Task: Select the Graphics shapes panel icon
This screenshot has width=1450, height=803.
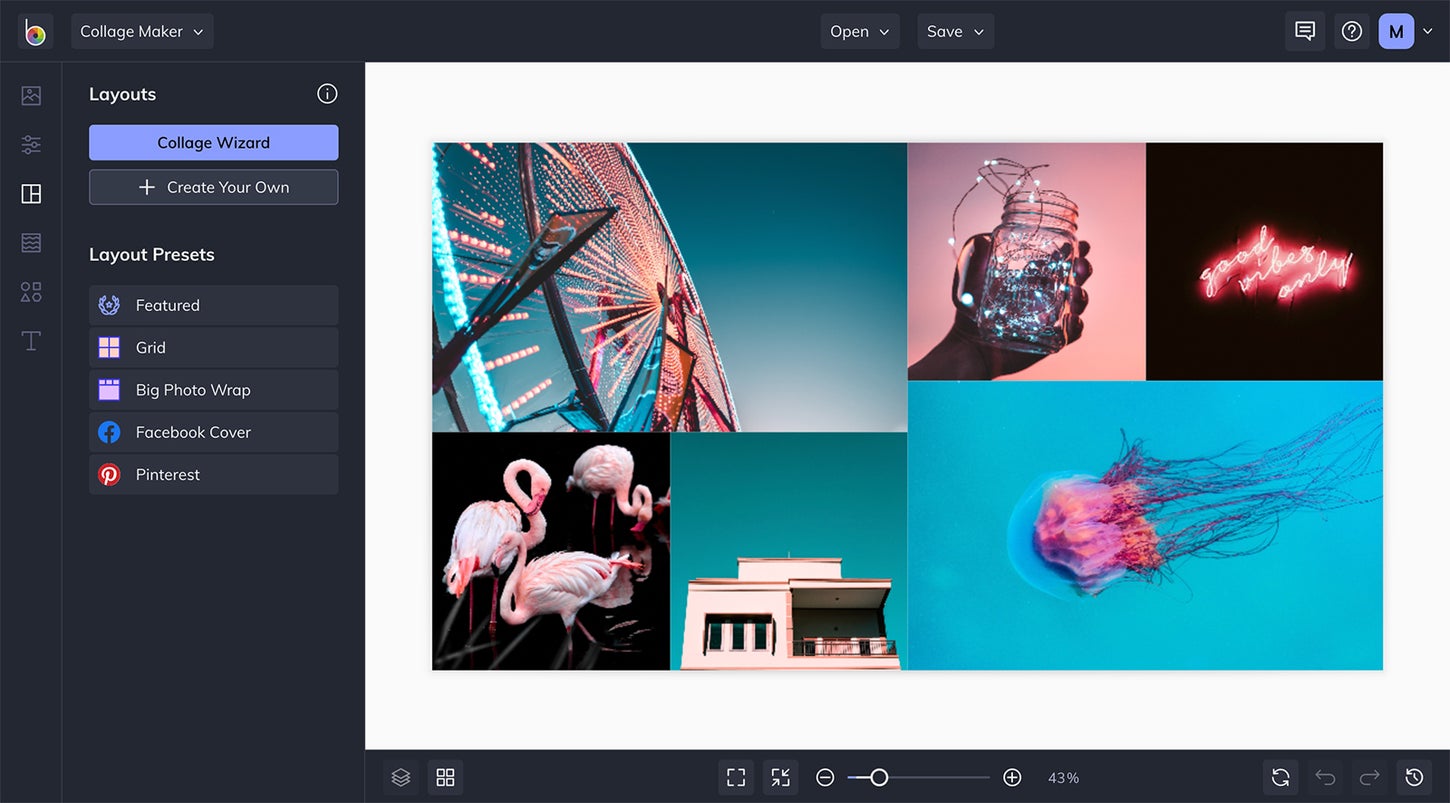Action: point(30,291)
